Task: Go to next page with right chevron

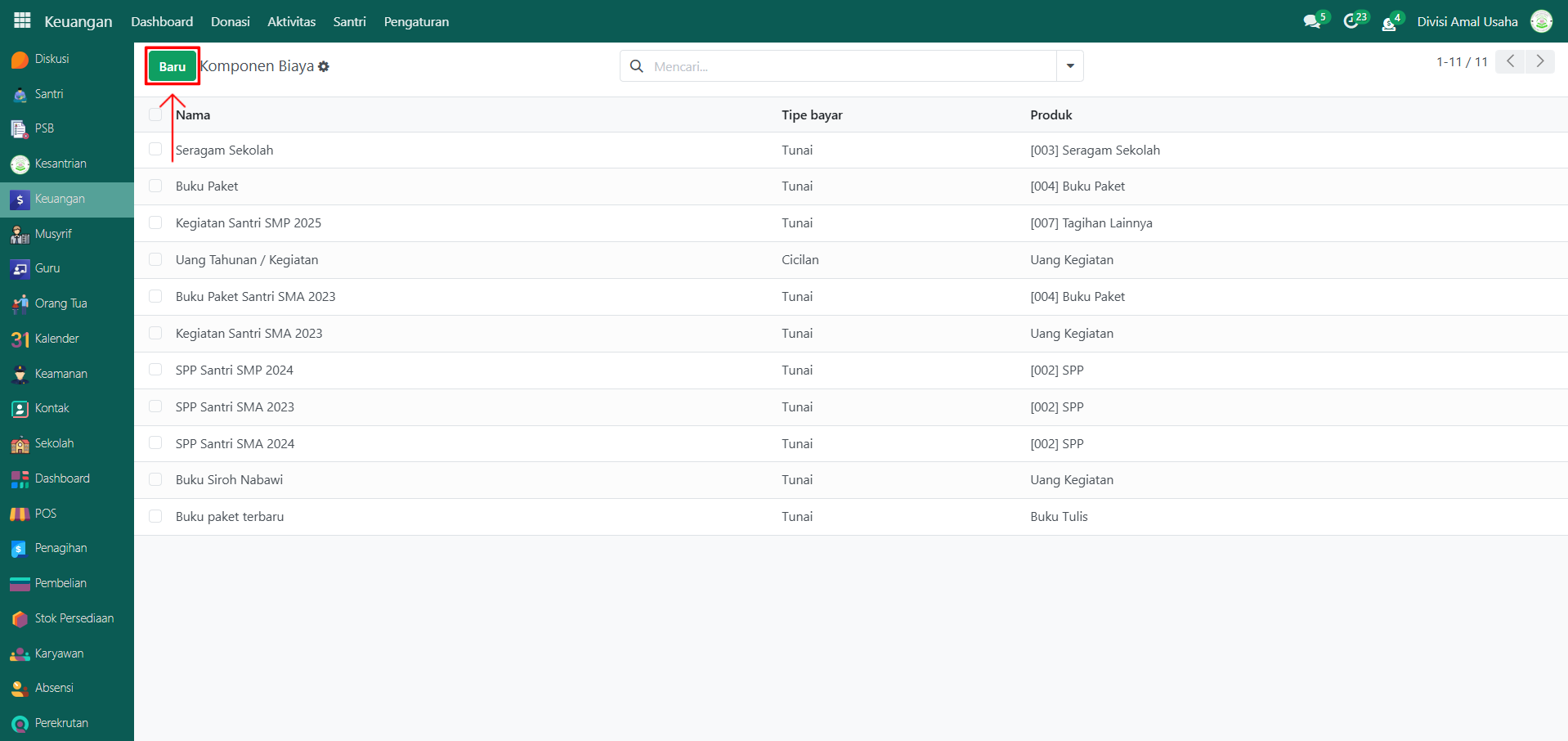Action: pos(1540,61)
